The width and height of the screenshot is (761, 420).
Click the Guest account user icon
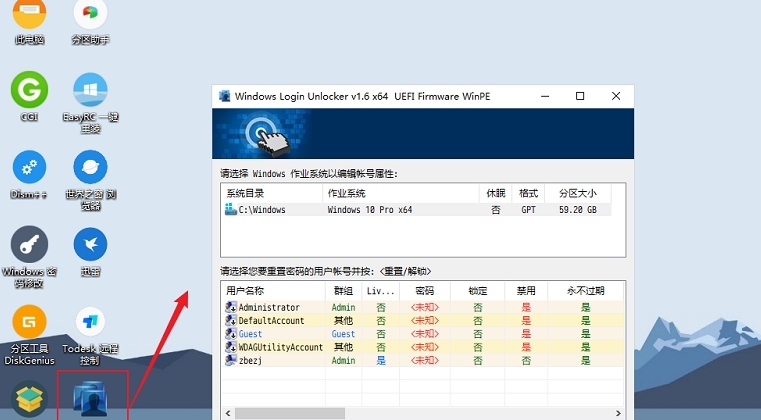point(231,334)
